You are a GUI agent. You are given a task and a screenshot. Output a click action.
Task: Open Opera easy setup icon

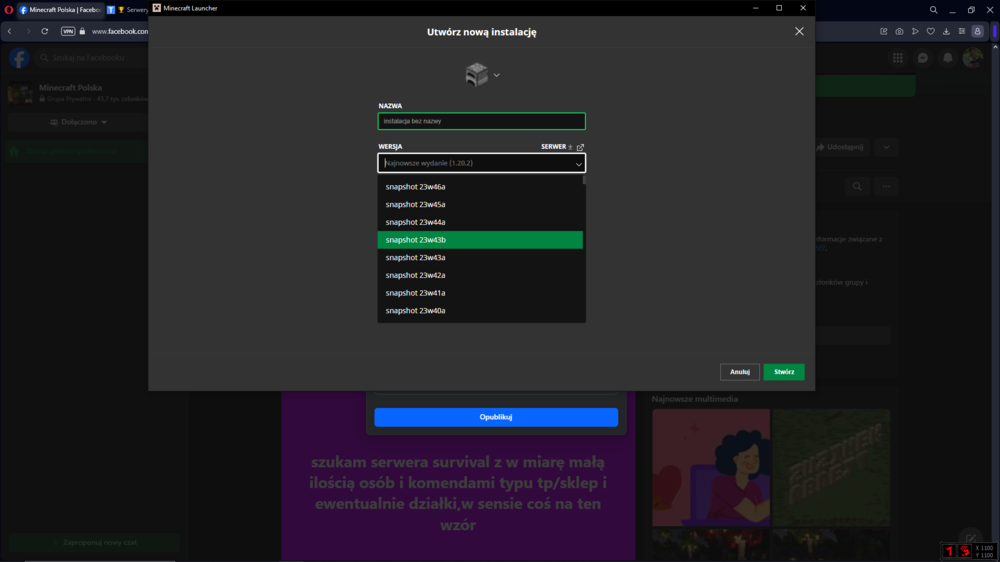point(962,31)
